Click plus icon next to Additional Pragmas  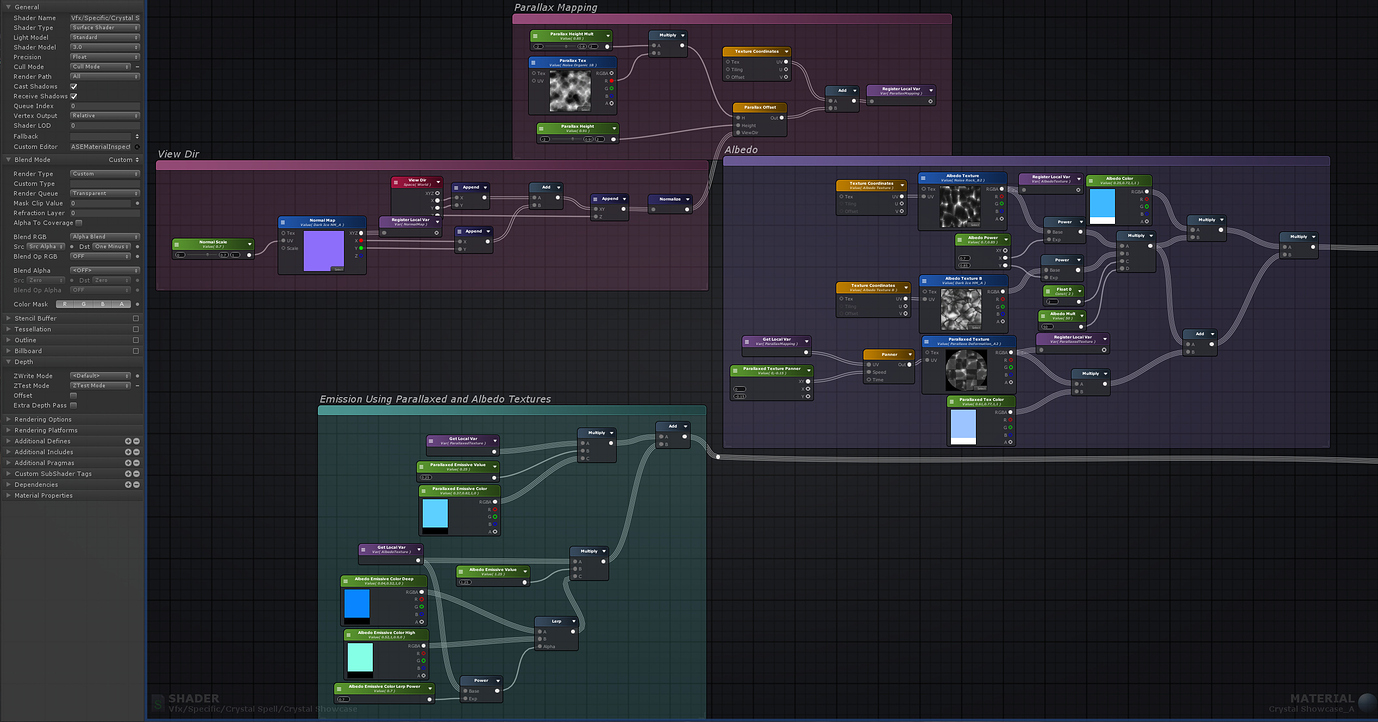[128, 463]
